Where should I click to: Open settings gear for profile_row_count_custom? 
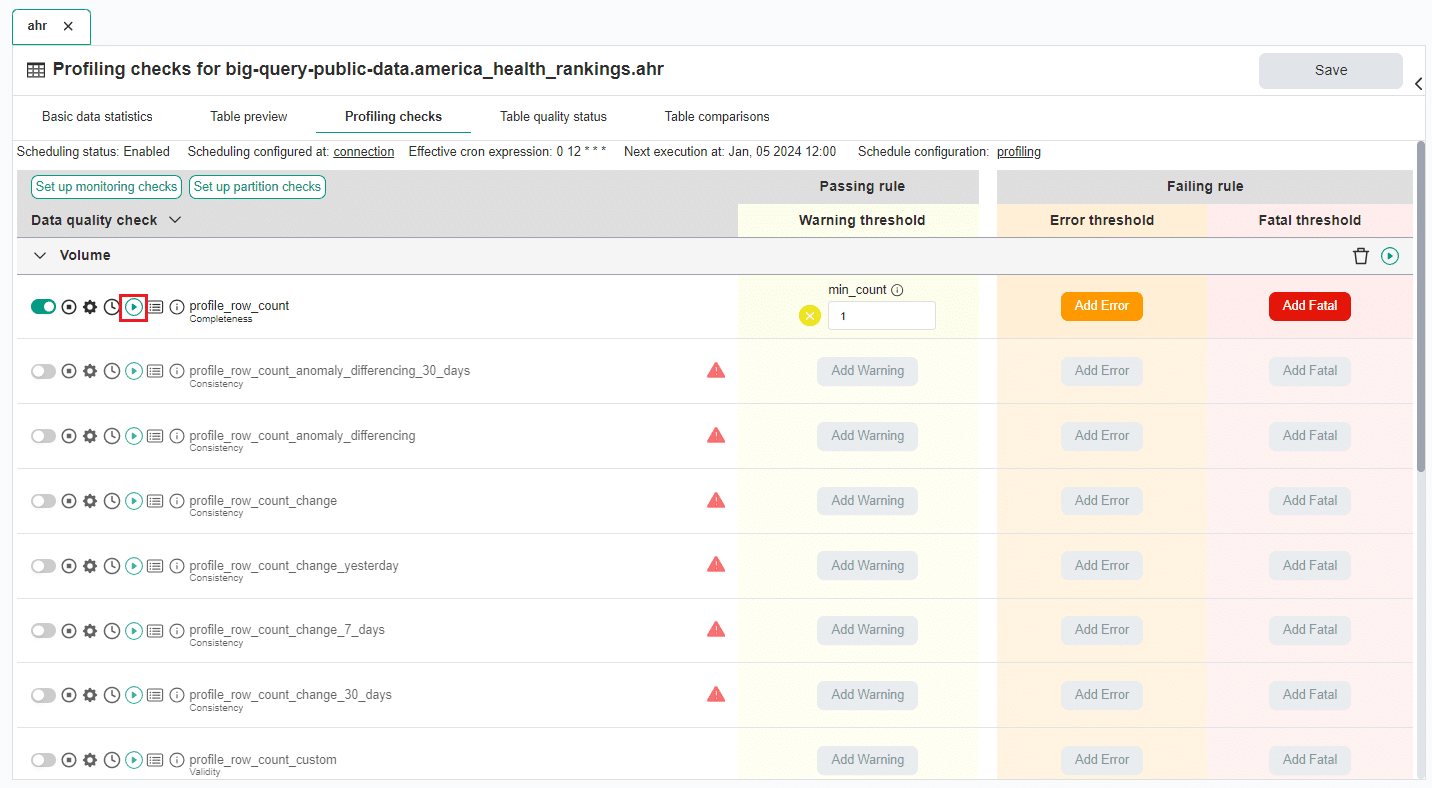coord(89,759)
